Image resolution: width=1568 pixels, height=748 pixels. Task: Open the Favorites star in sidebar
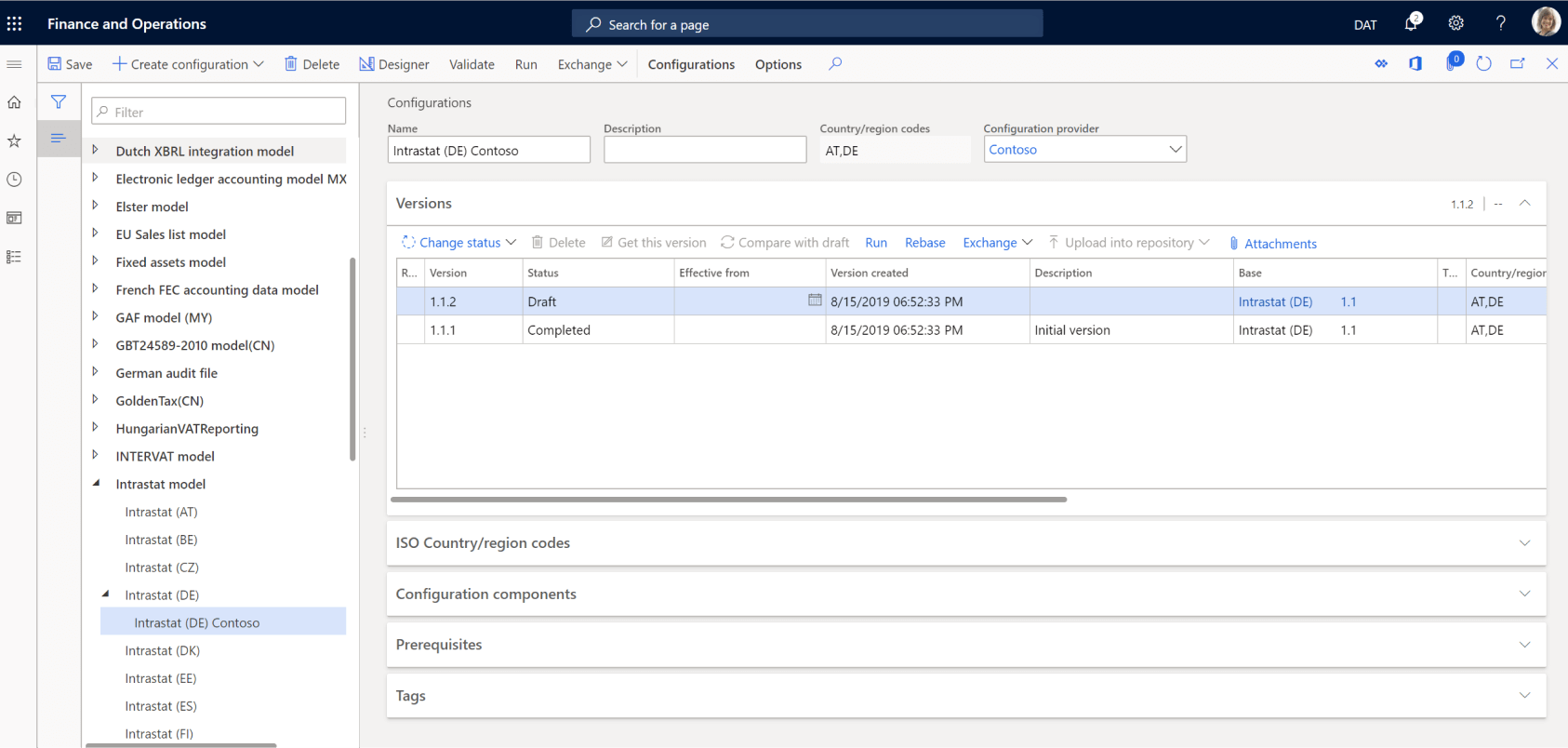(14, 140)
